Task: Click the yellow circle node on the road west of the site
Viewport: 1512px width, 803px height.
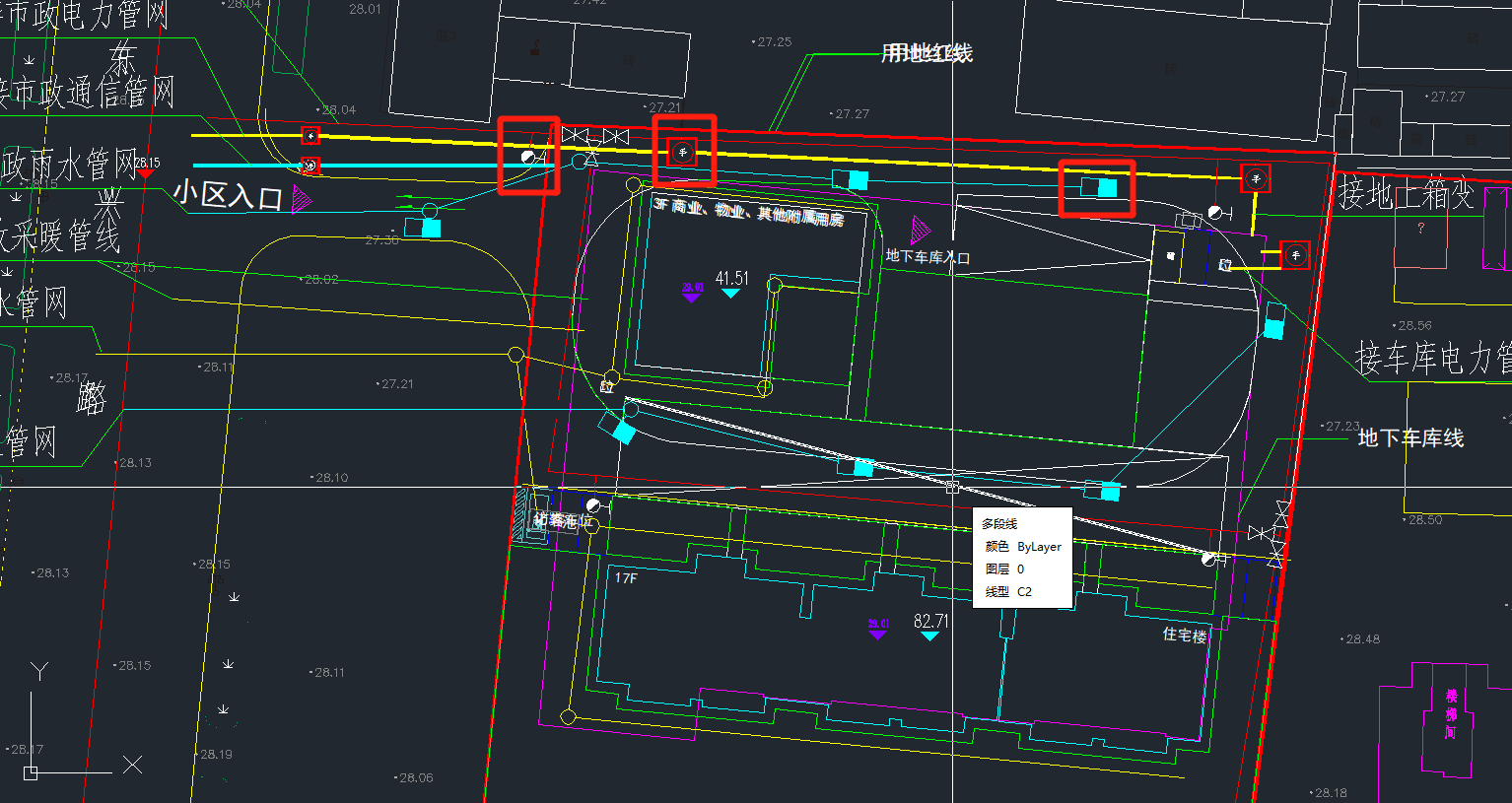Action: pos(515,355)
